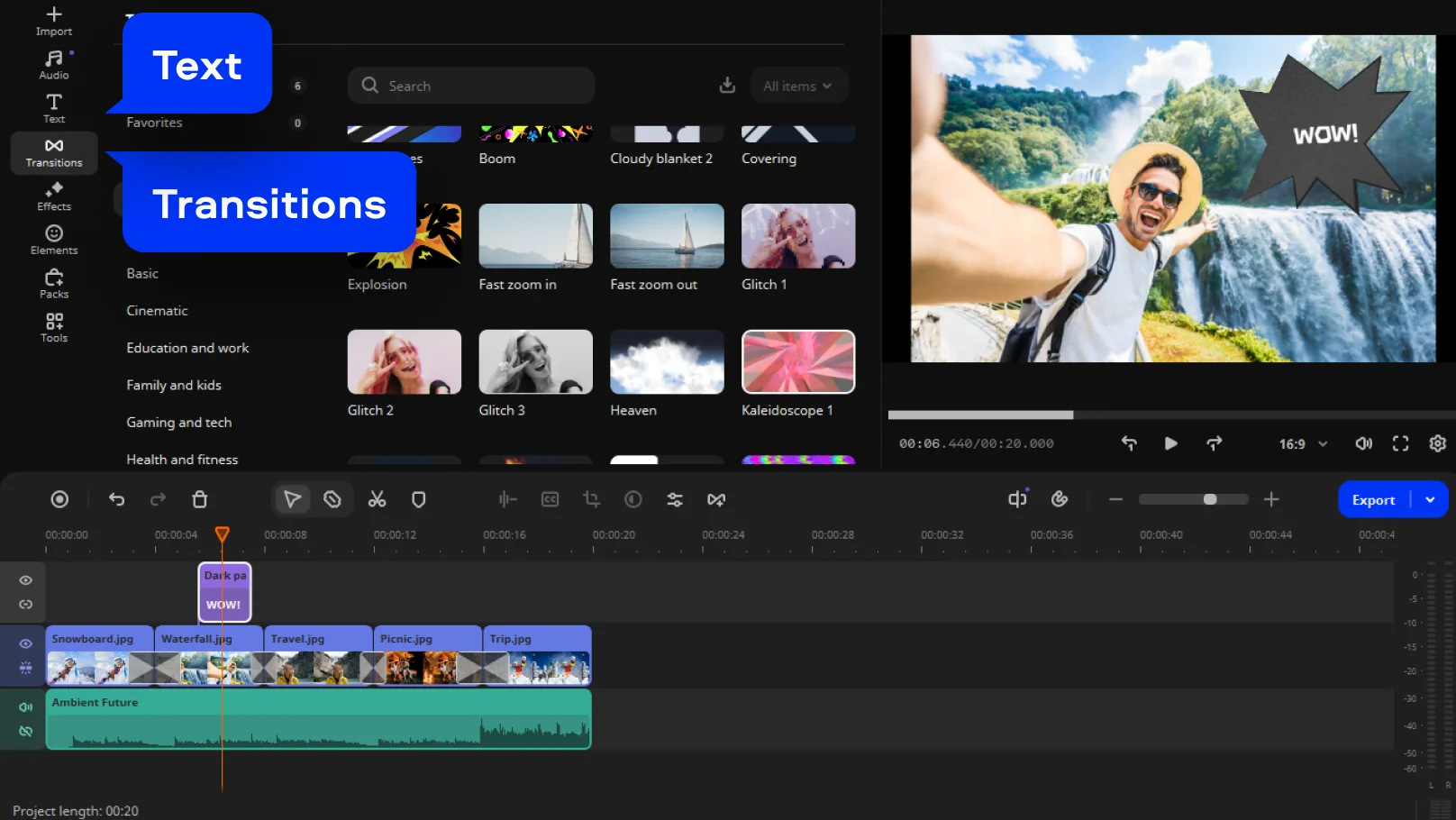Select the scissors cut tool
Image resolution: width=1456 pixels, height=820 pixels.
tap(377, 499)
